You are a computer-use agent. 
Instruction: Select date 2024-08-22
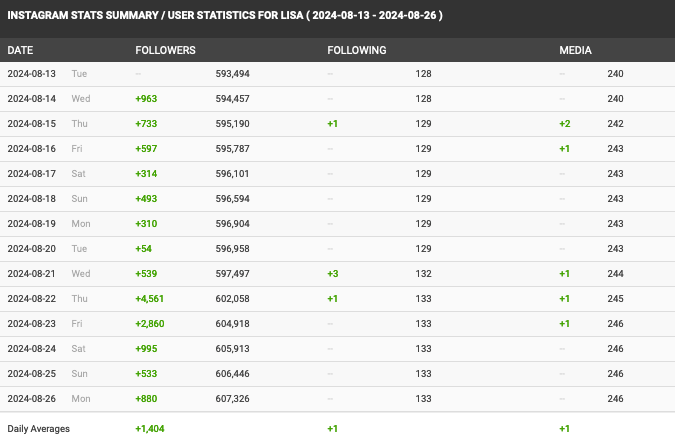point(31,298)
